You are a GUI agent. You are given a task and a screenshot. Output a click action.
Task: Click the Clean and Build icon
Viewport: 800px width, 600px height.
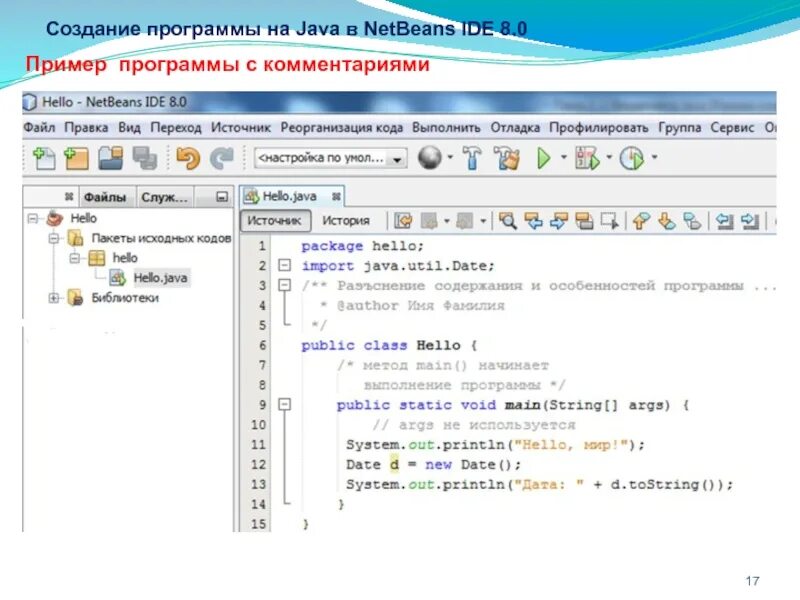click(x=507, y=158)
